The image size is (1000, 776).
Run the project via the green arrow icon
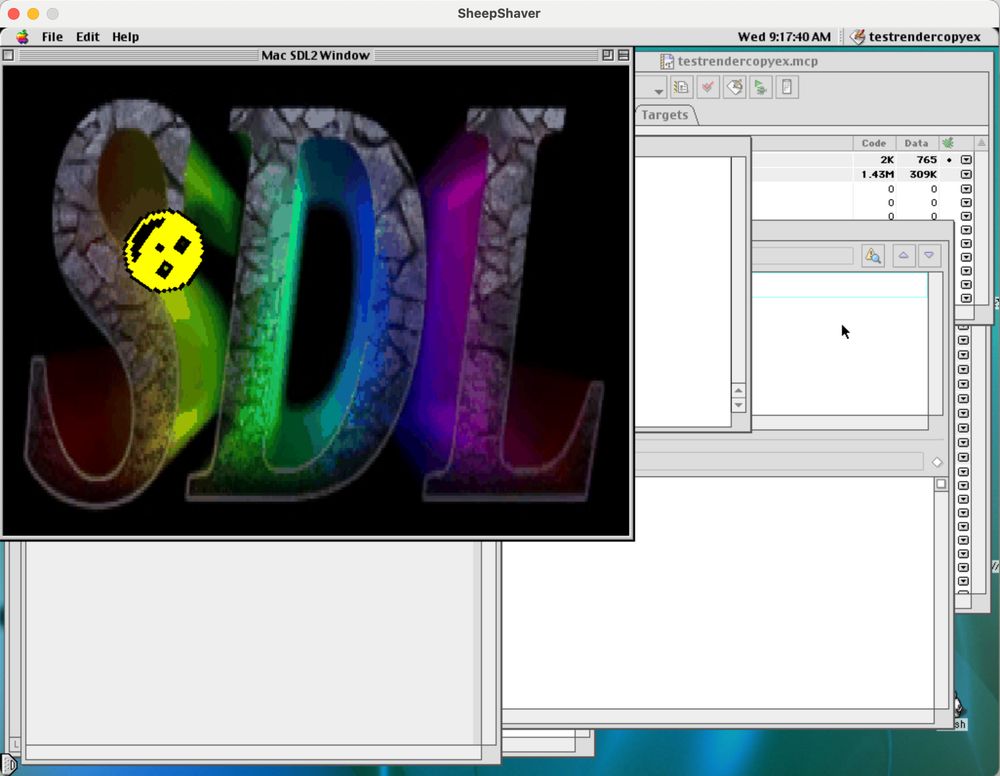[760, 87]
